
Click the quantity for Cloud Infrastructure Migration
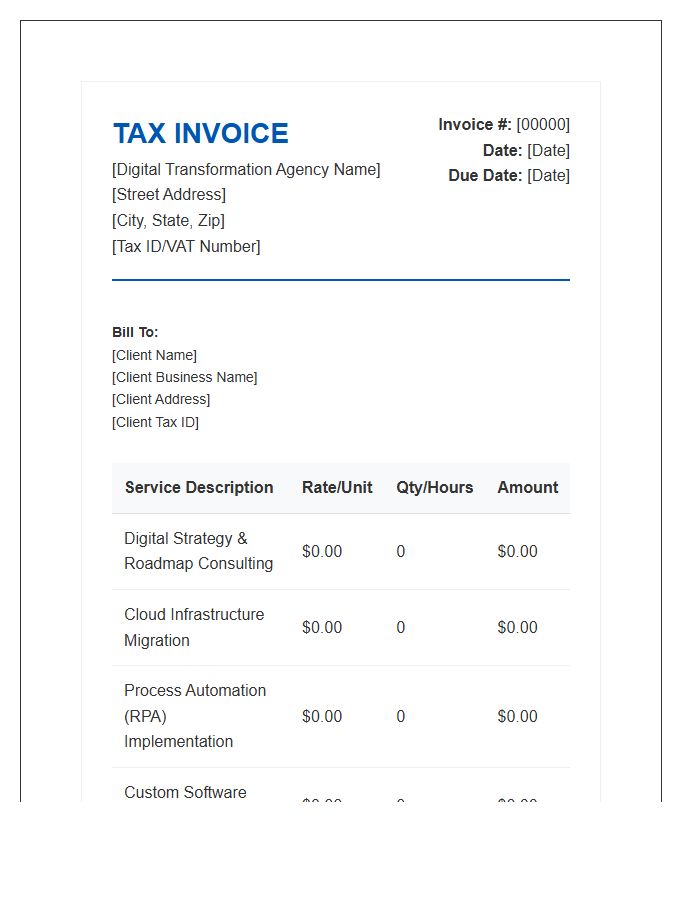[400, 627]
